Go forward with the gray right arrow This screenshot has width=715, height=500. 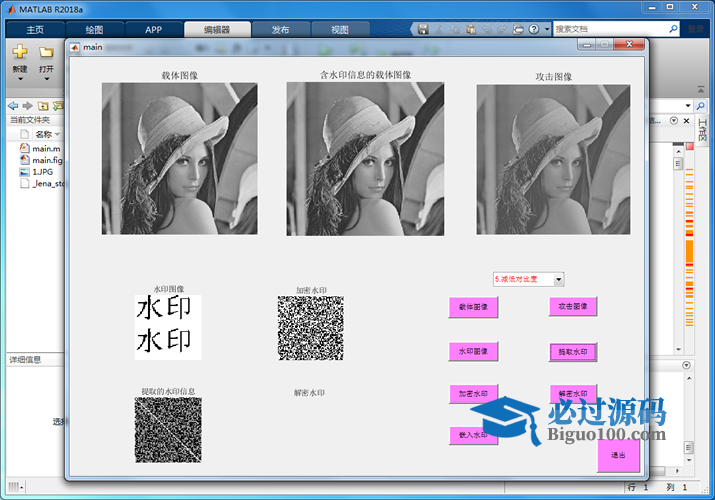point(28,106)
